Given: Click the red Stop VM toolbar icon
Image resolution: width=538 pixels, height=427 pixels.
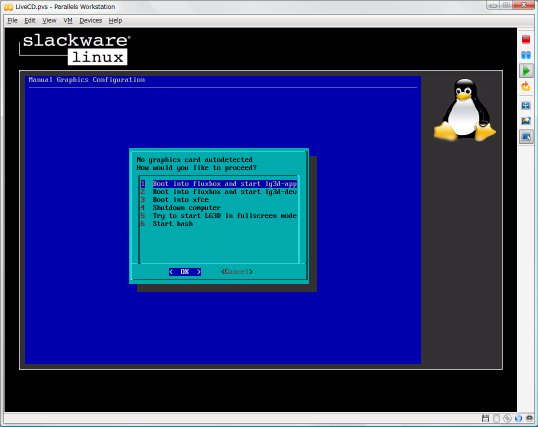Looking at the screenshot, I should coord(526,39).
